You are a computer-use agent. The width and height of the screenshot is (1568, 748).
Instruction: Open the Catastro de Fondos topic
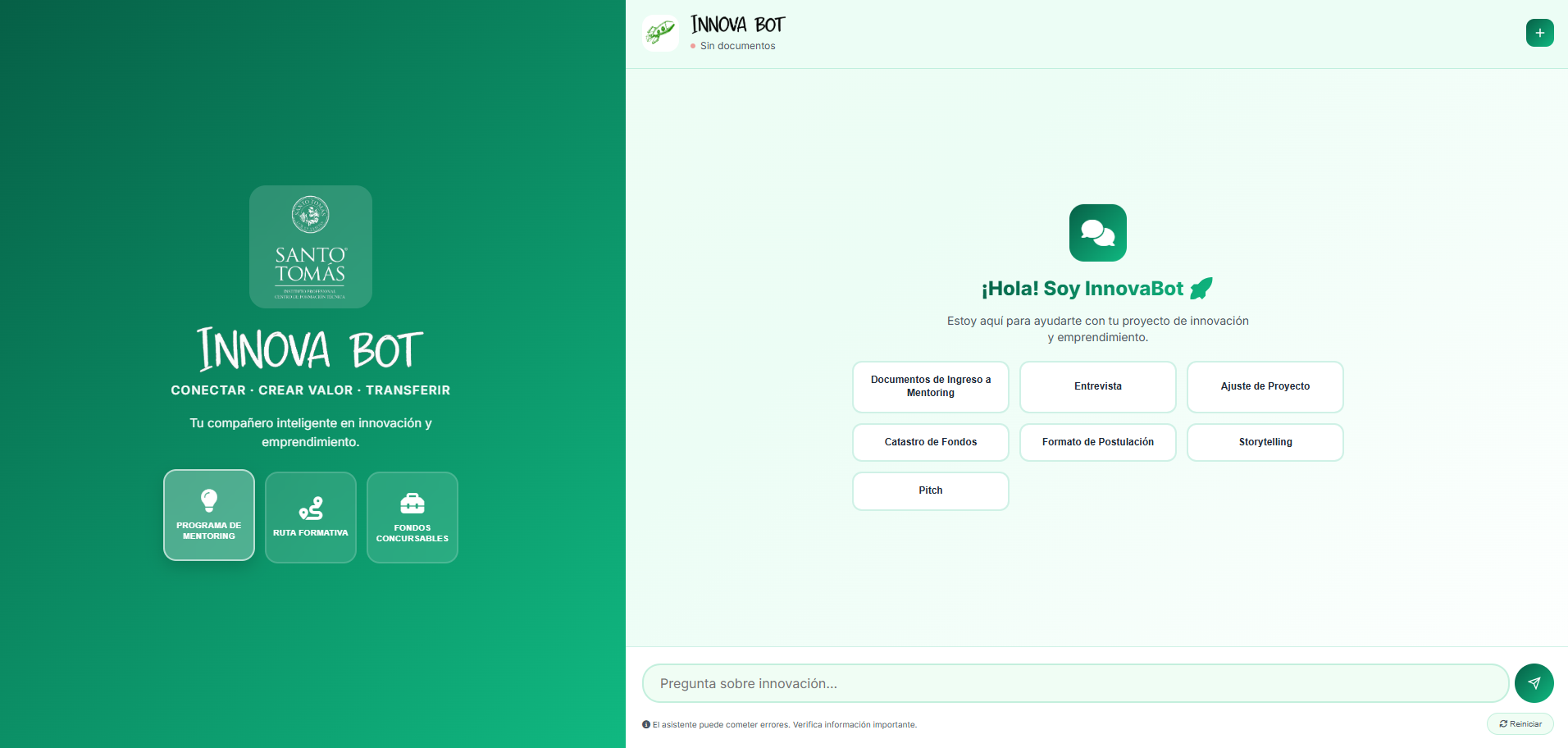(930, 442)
